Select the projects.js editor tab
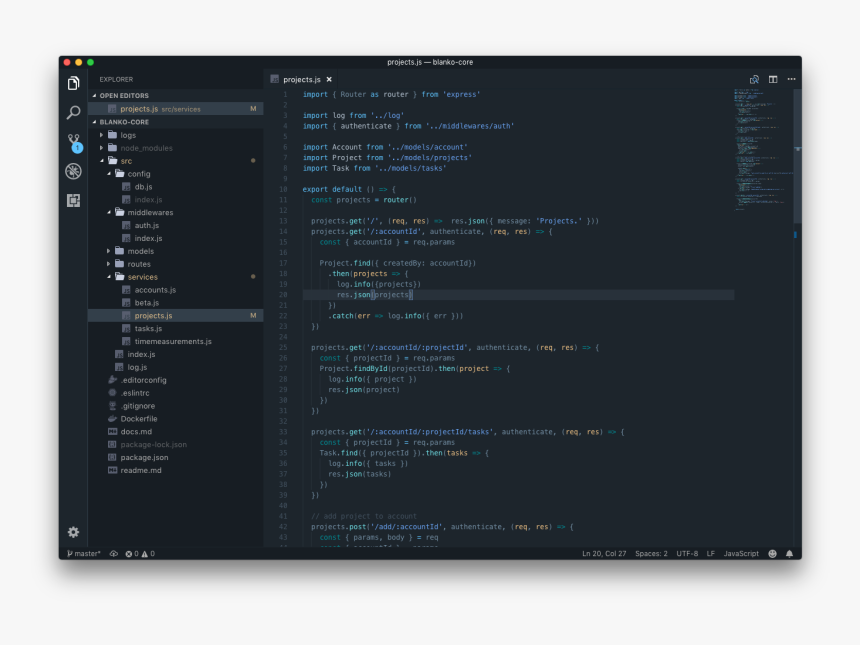This screenshot has width=860, height=645. pos(302,80)
